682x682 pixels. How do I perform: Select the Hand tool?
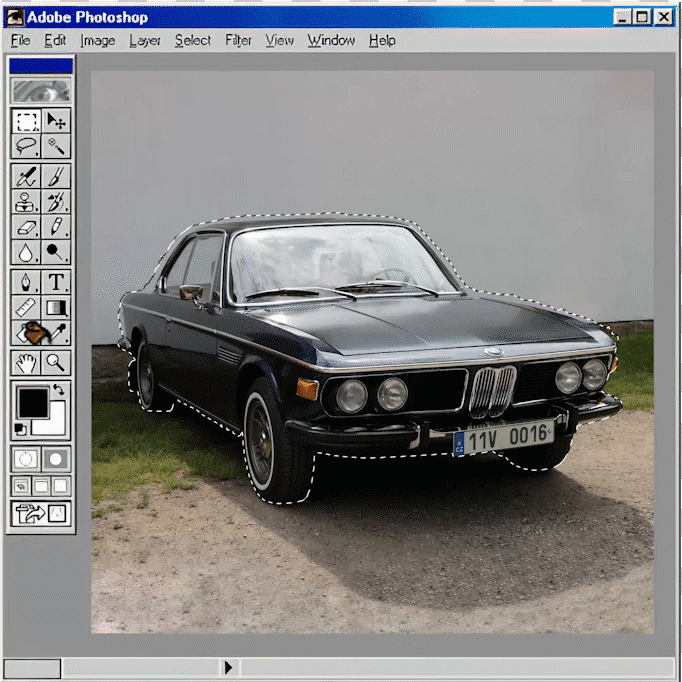pyautogui.click(x=27, y=362)
